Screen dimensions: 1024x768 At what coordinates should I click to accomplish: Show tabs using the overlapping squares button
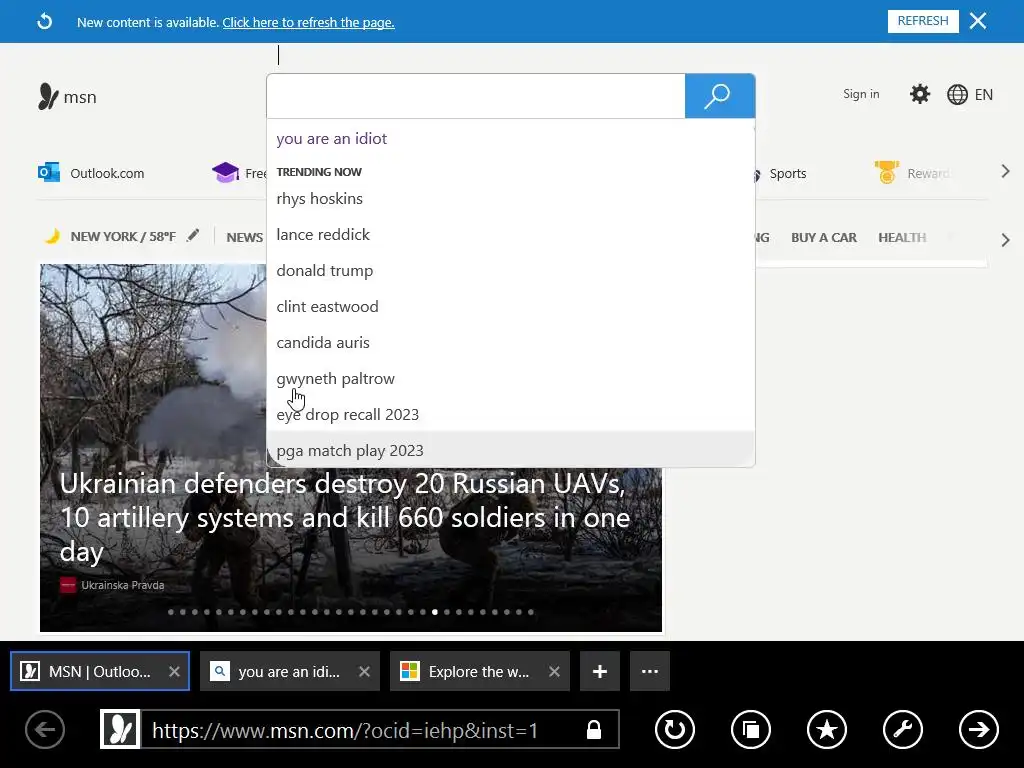pos(751,729)
